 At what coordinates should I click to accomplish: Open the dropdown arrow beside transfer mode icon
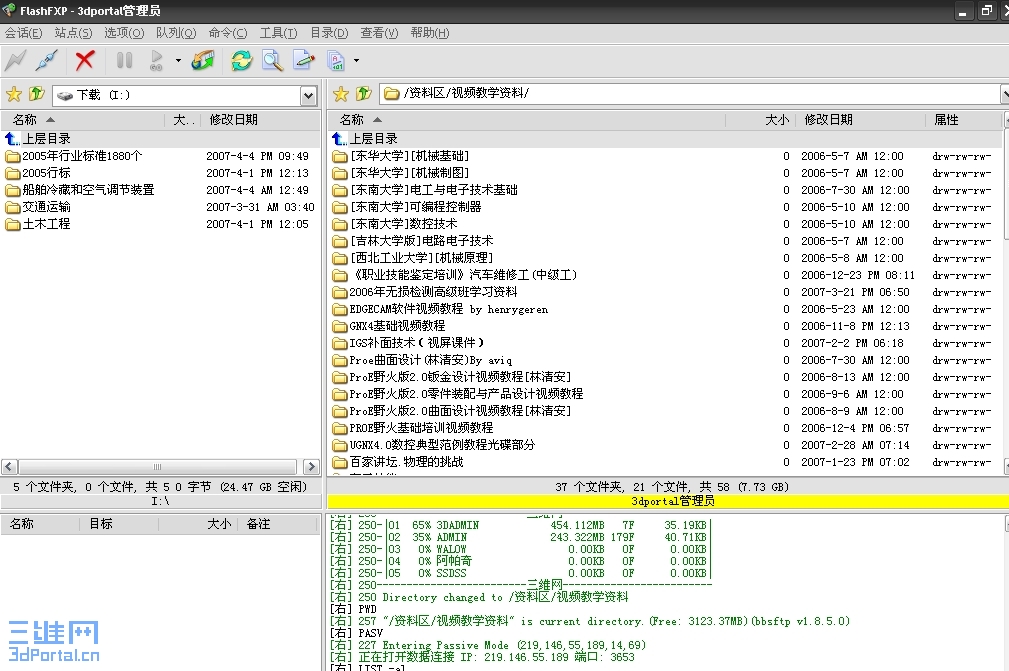point(356,61)
